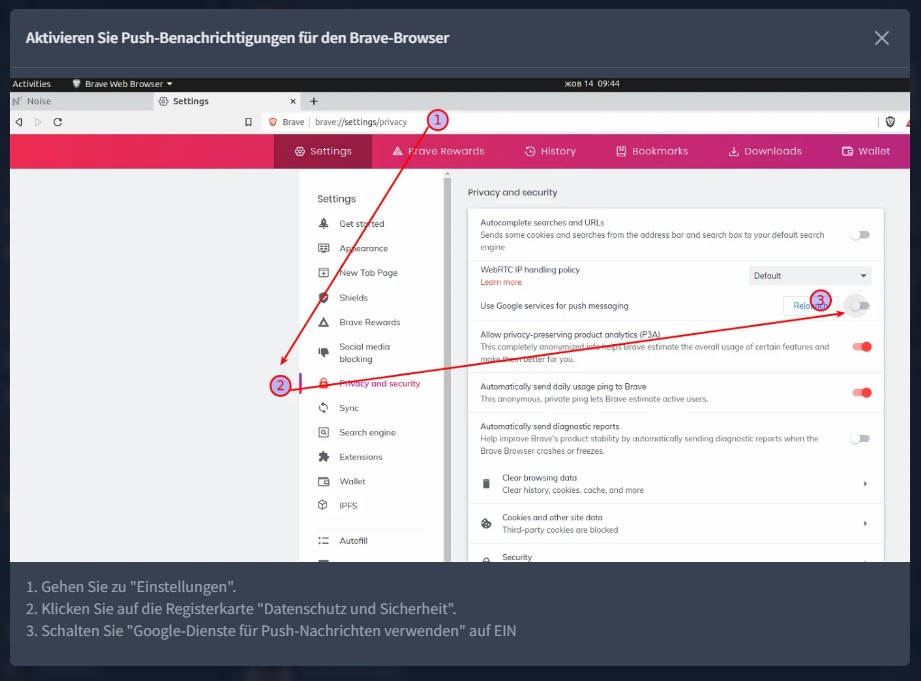Click the Brave Shields lion icon
Image resolution: width=921 pixels, height=681 pixels.
click(890, 122)
